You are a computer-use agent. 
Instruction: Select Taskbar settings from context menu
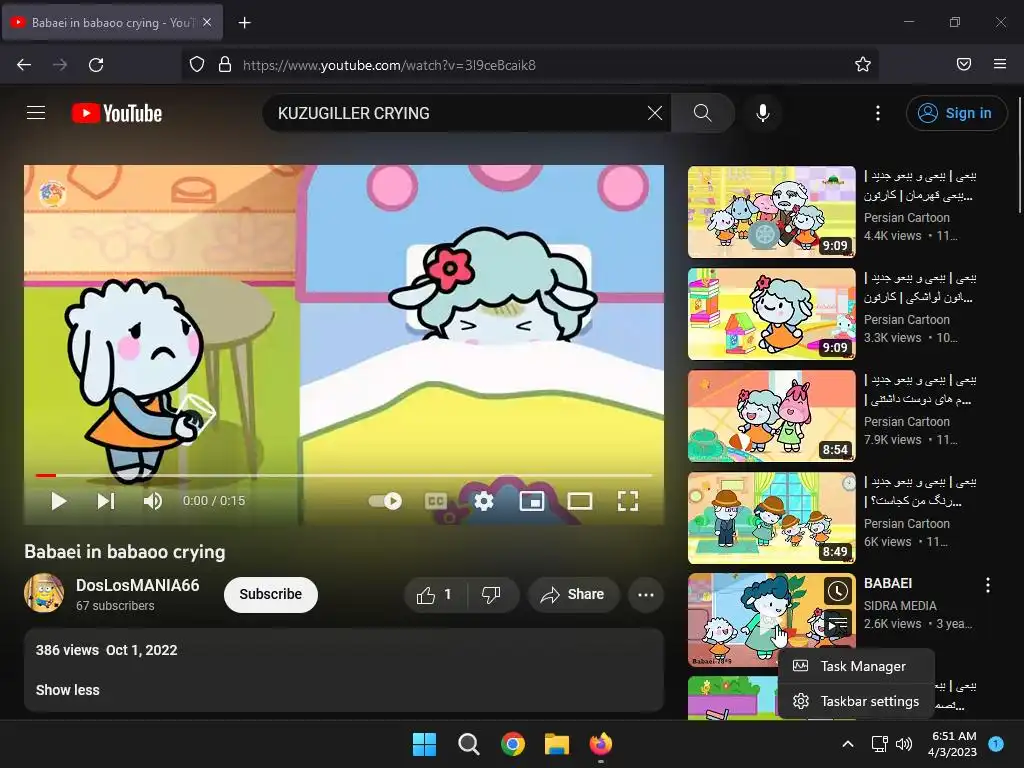click(x=856, y=701)
